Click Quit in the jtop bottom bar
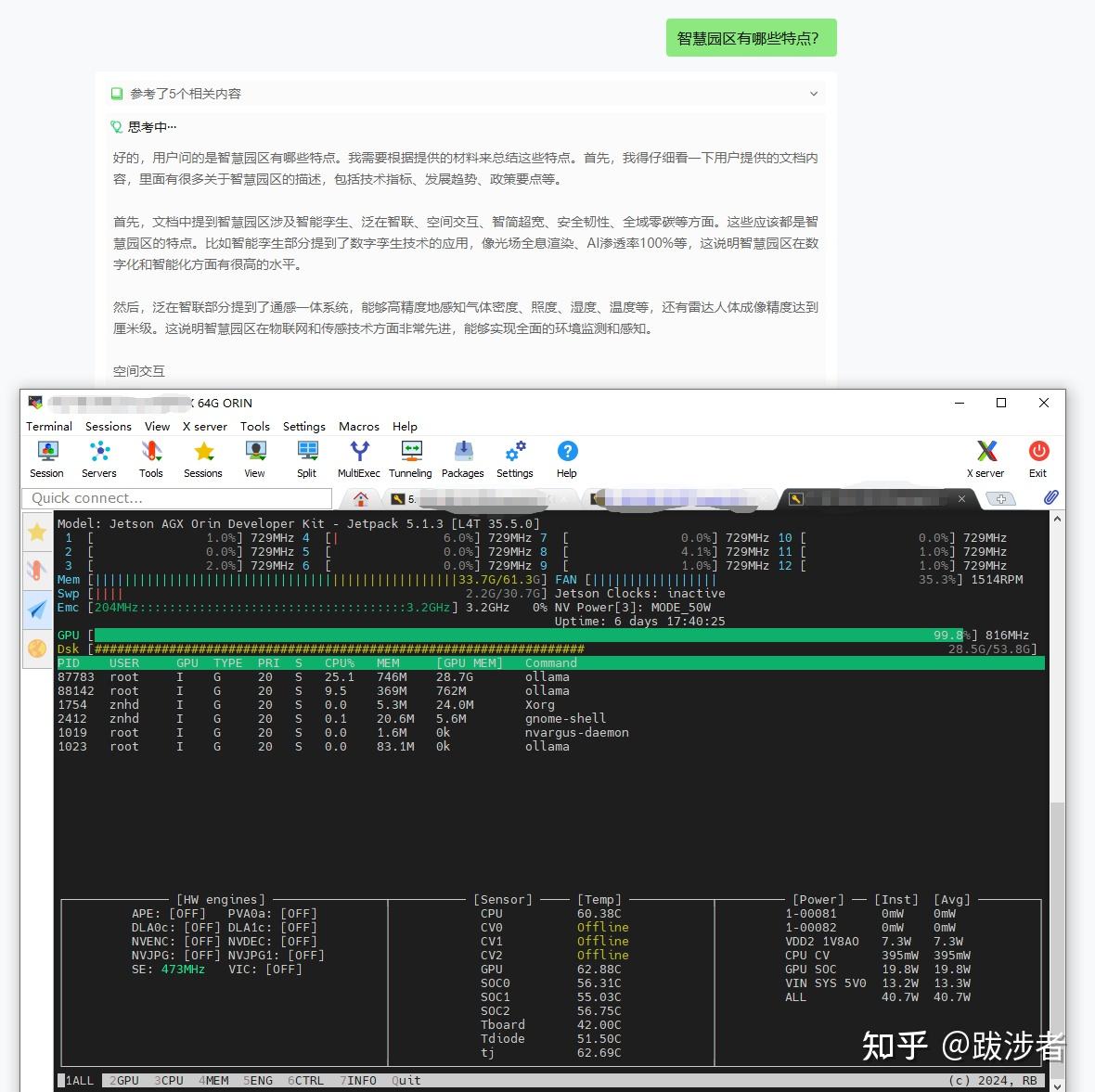 pyautogui.click(x=406, y=1080)
